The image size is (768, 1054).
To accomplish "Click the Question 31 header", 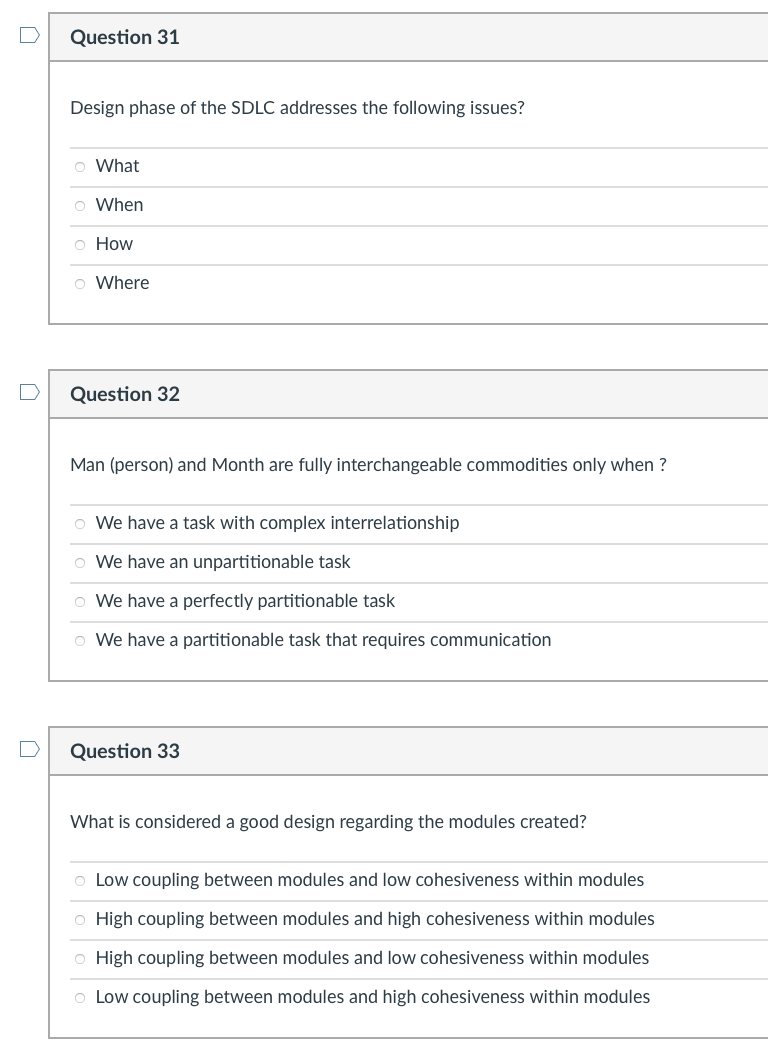I will [124, 37].
